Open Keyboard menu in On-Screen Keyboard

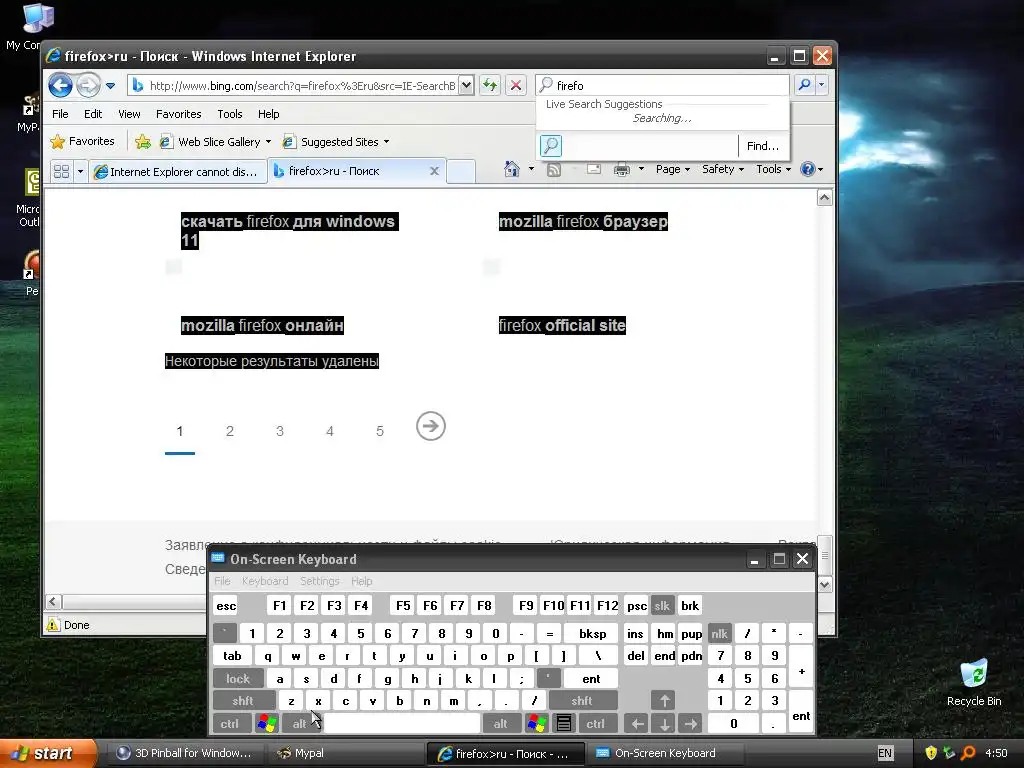tap(264, 581)
